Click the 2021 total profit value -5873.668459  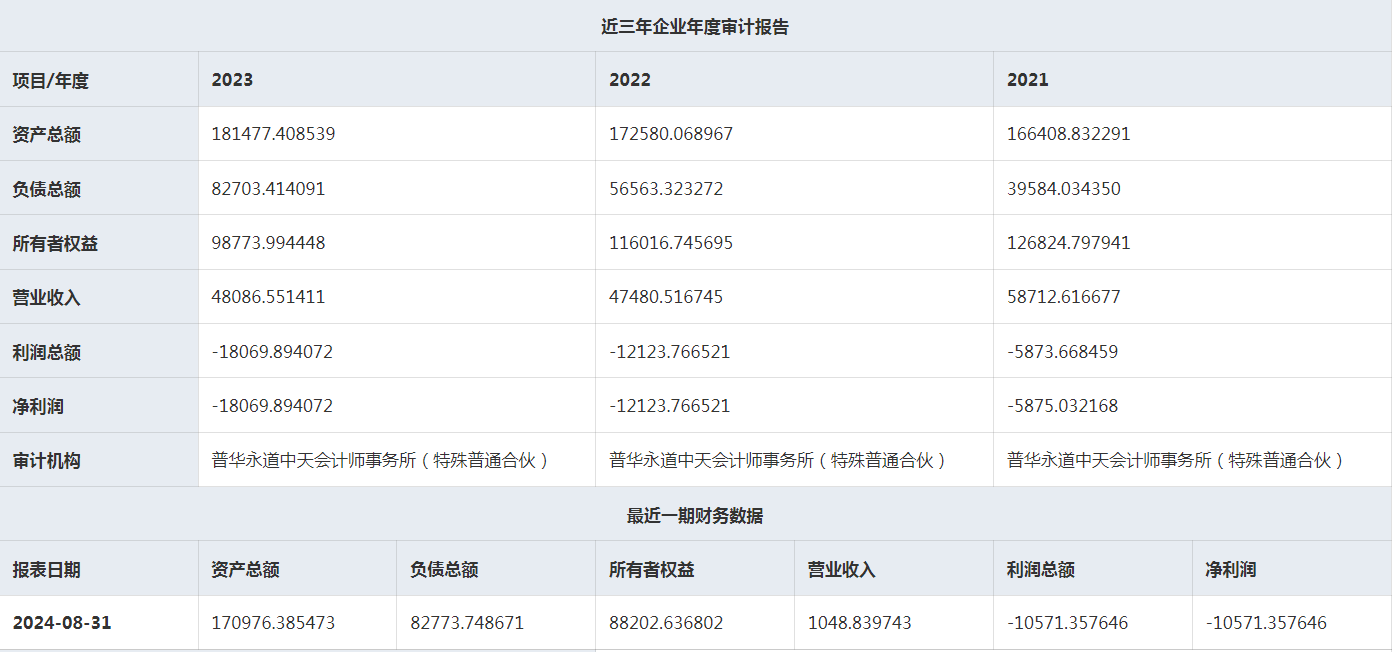click(x=1063, y=352)
